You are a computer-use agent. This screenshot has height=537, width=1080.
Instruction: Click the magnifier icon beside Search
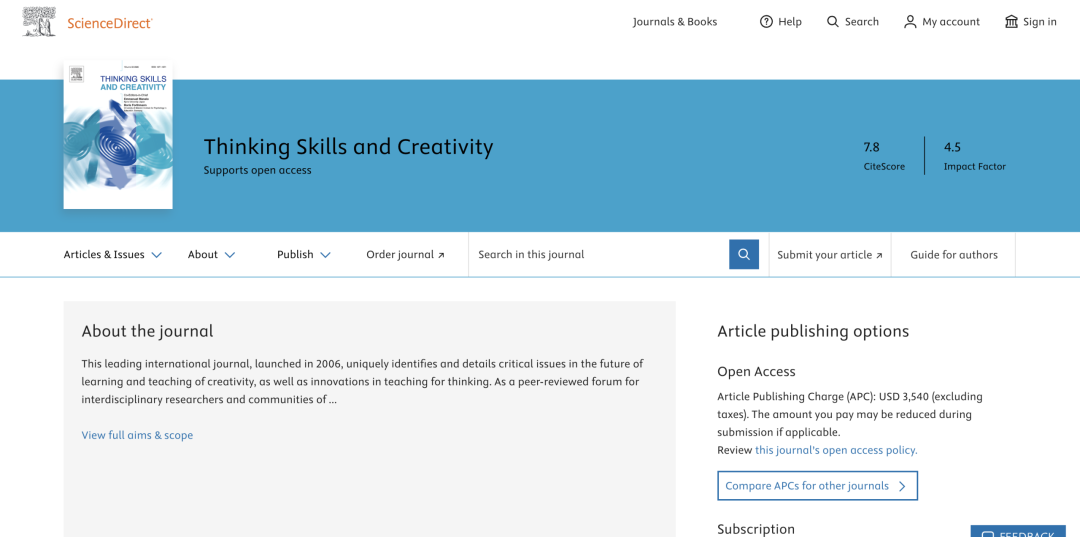(833, 21)
